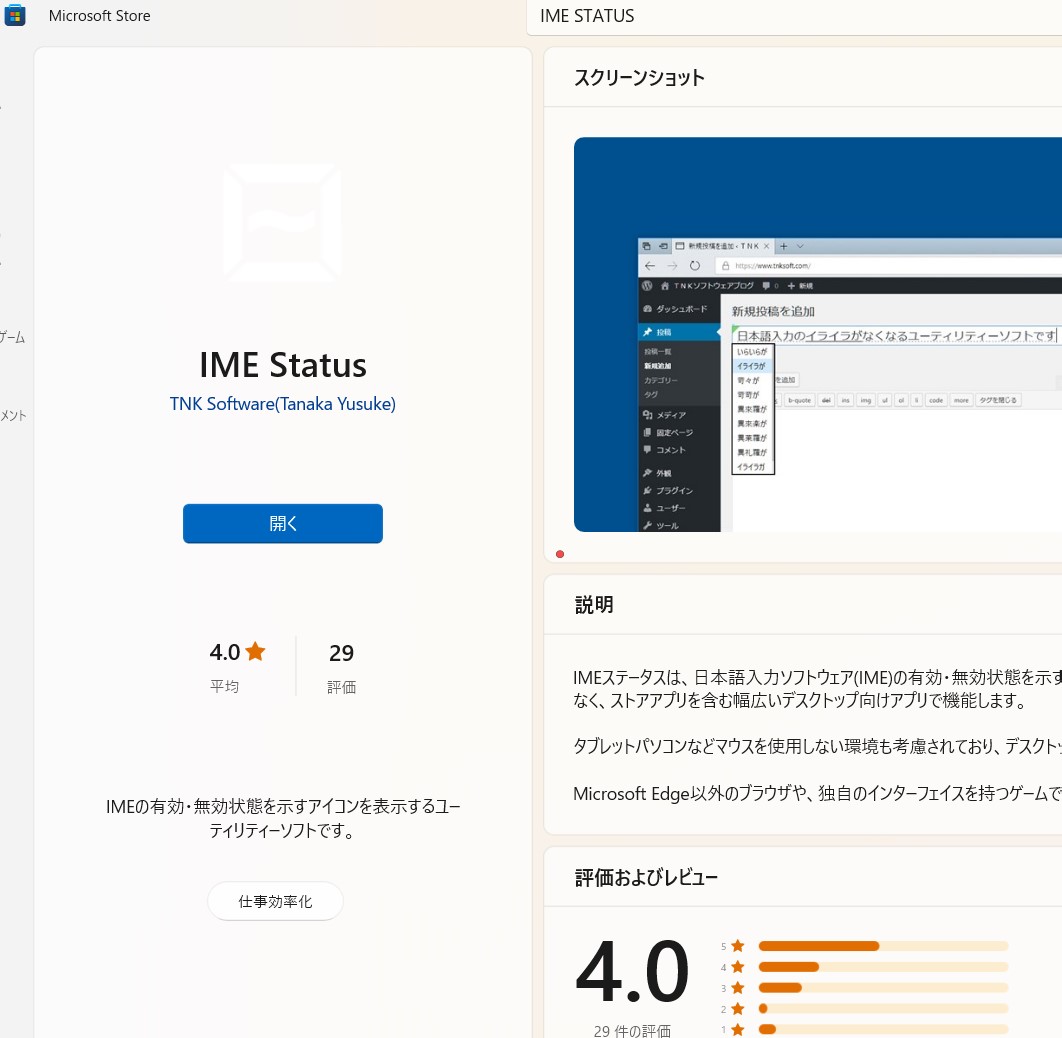Click the Microsoft Store logo in the top bar
The image size is (1062, 1038).
point(14,15)
